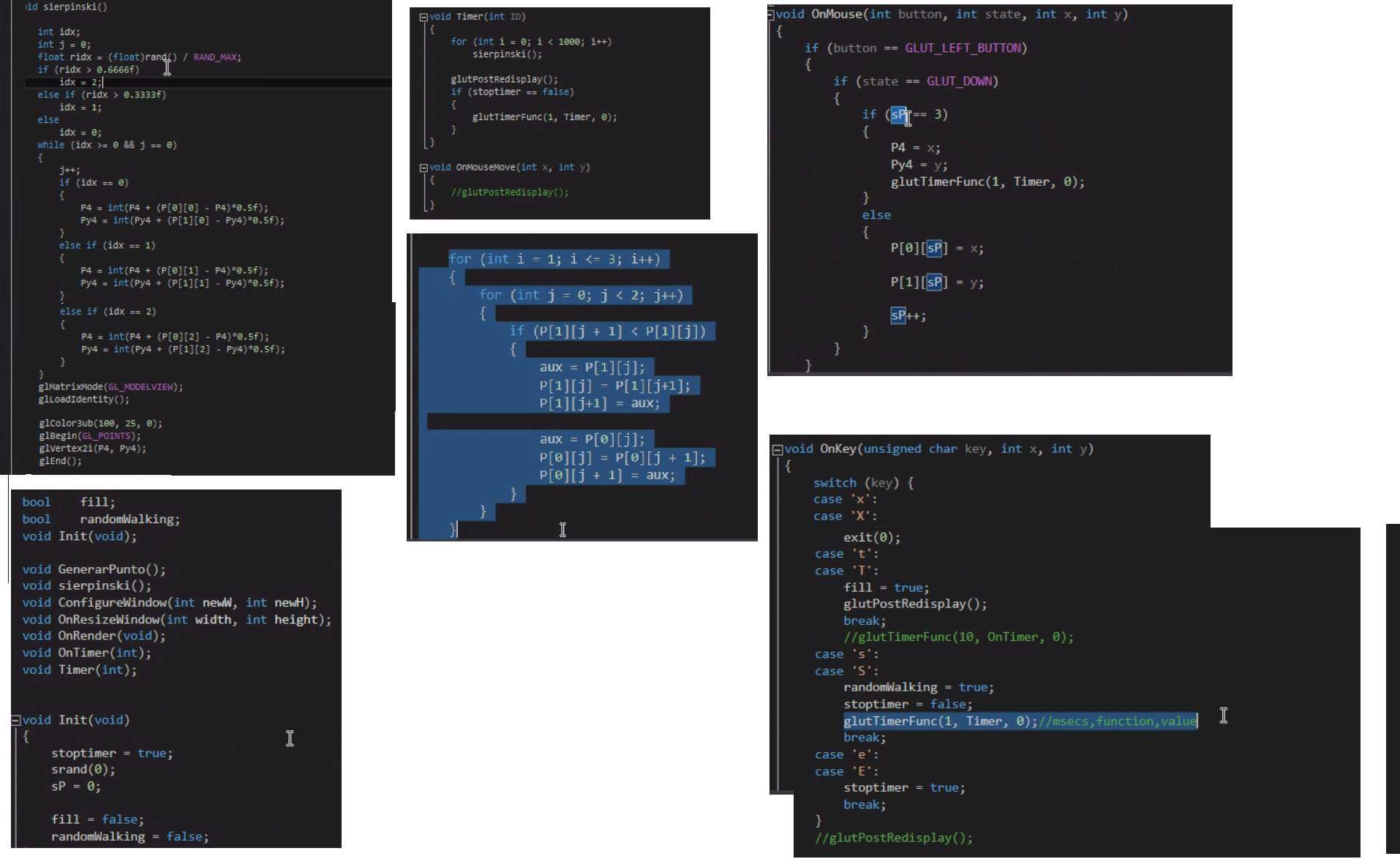This screenshot has height=859, width=1400.
Task: Click the commented glutPostRedisplay line in OnMouseMove
Action: (510, 192)
